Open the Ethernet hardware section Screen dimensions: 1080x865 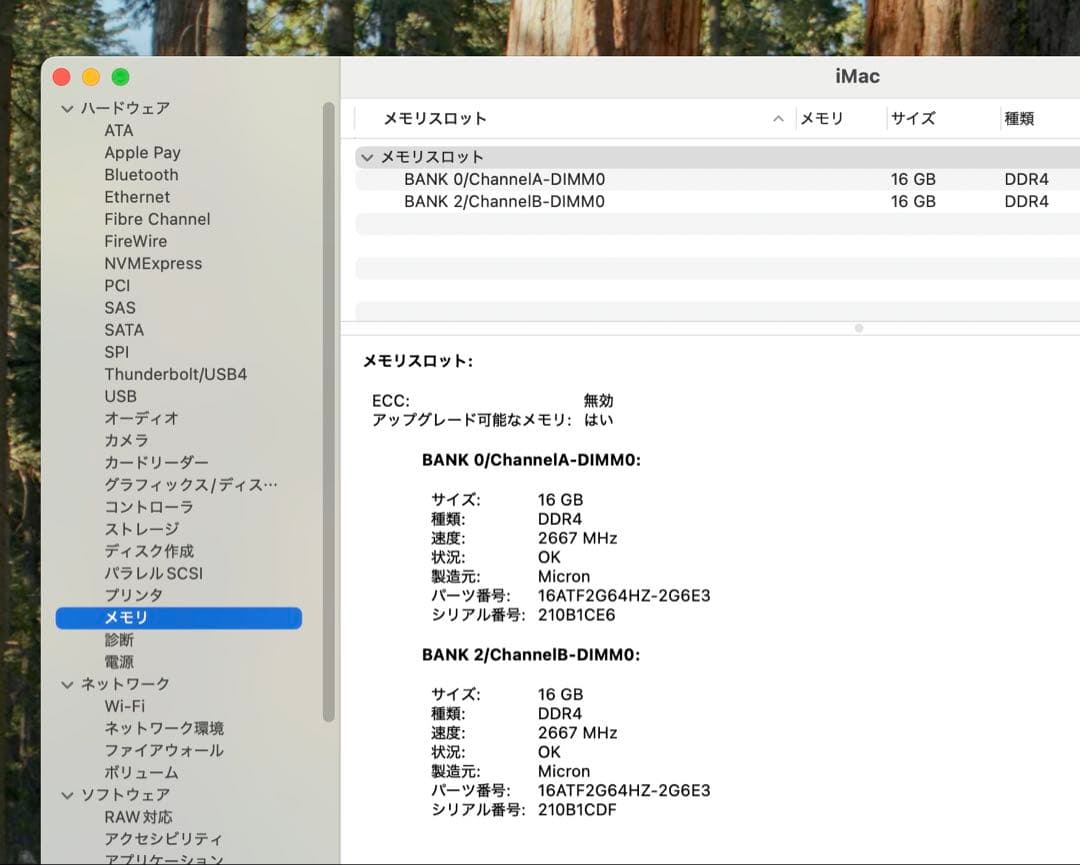137,196
